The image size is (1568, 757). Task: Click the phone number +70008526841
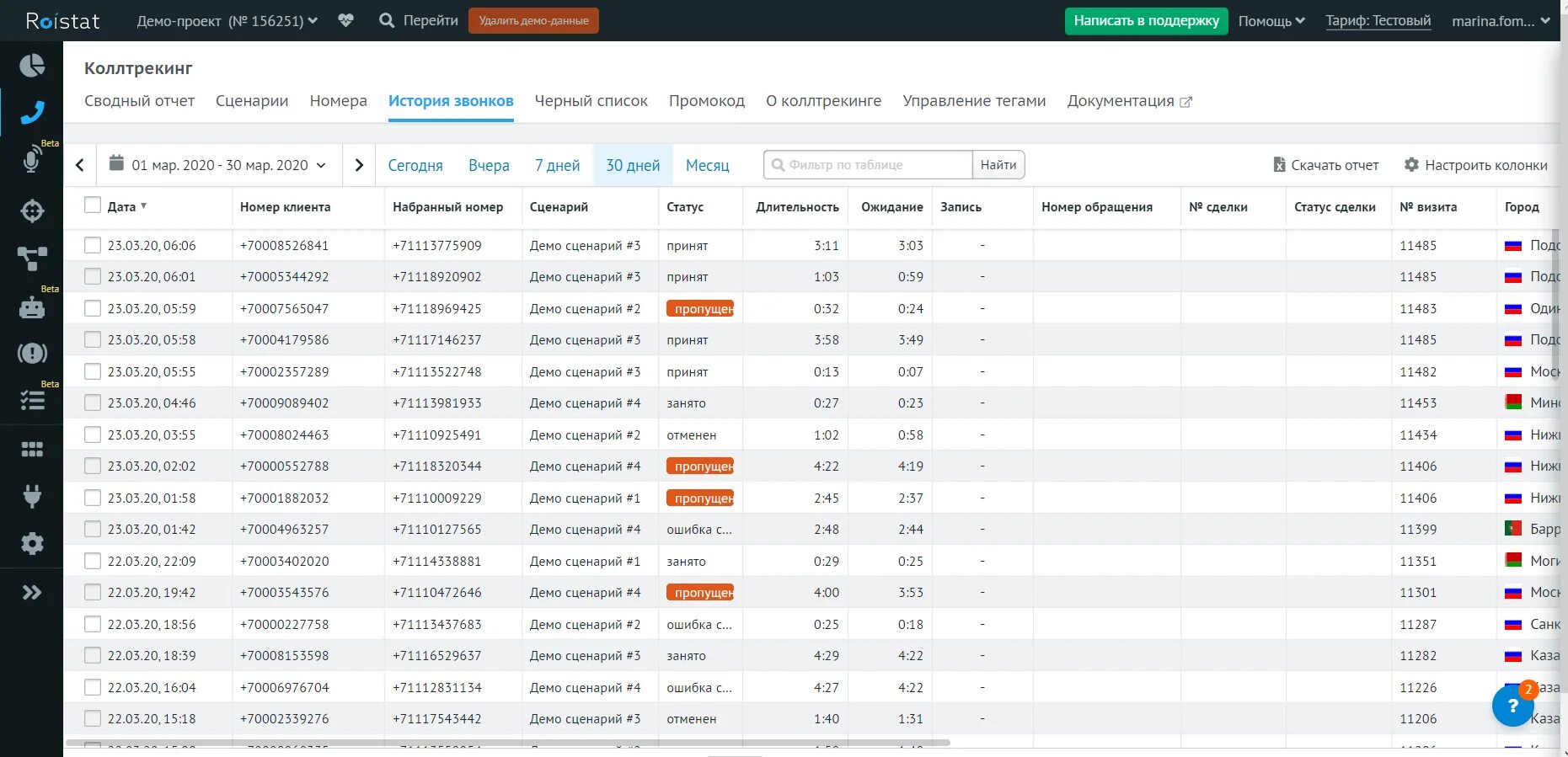tap(284, 246)
